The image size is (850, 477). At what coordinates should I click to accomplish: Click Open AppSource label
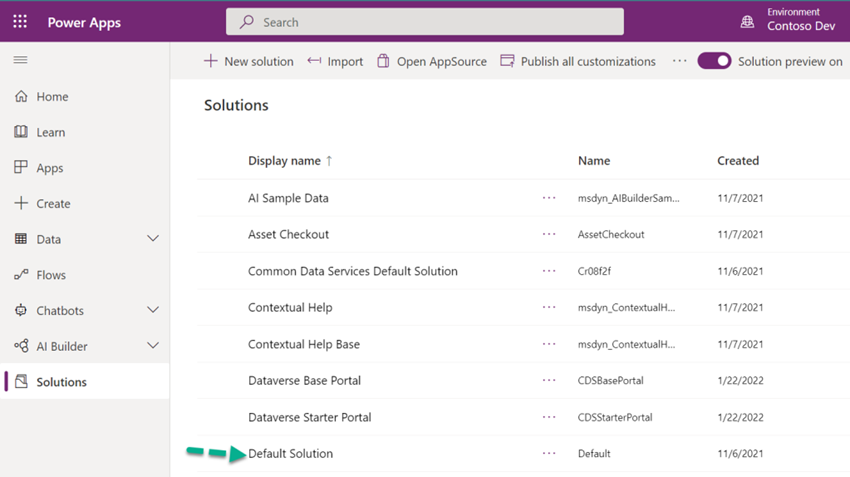[x=442, y=62]
